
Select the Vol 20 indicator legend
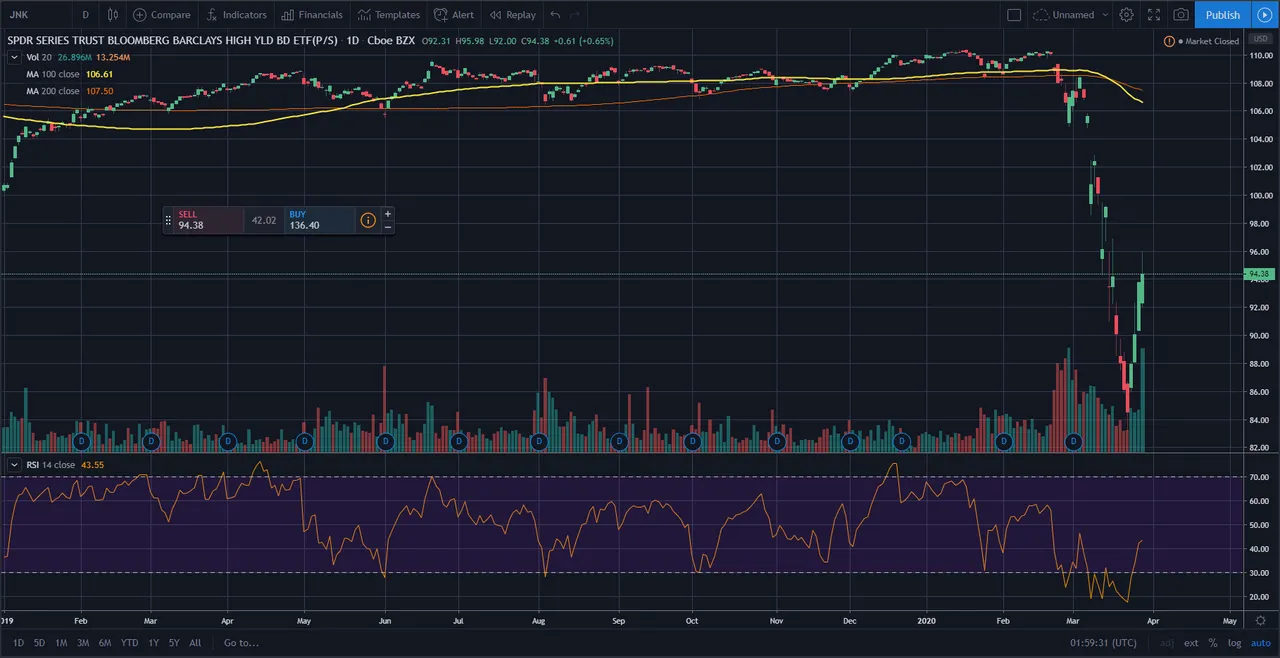[x=40, y=58]
